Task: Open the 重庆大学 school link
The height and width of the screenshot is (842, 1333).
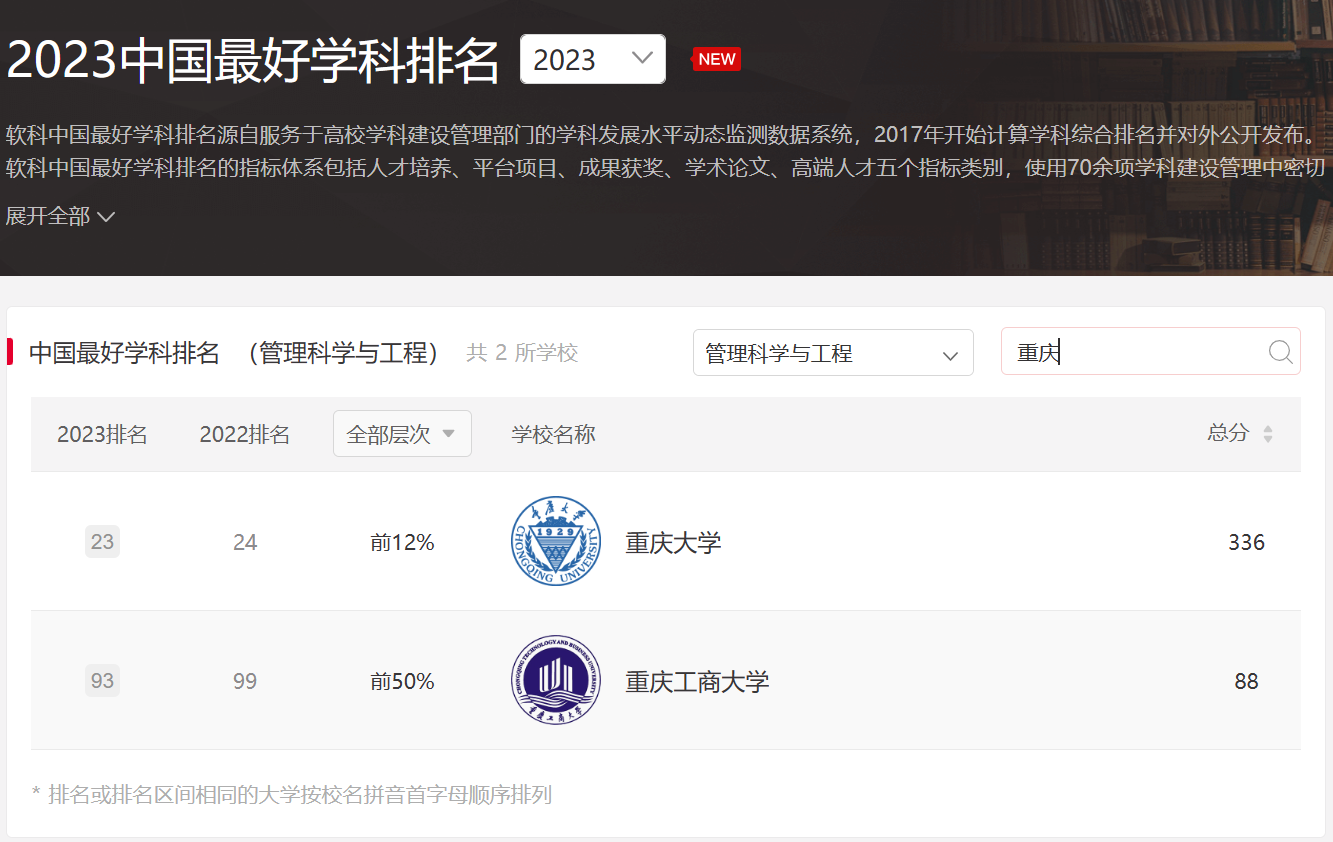Action: coord(673,543)
